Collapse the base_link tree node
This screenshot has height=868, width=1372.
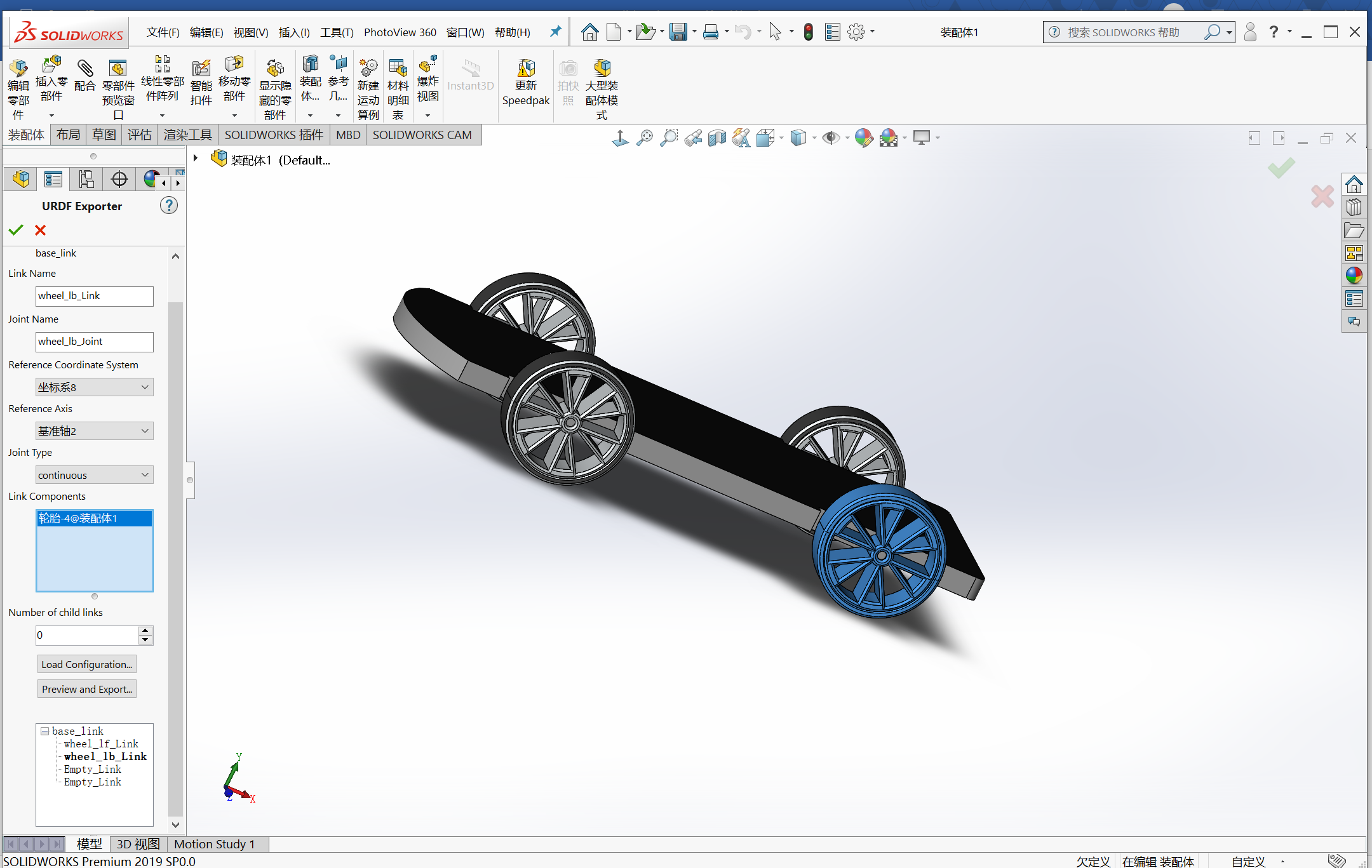(45, 731)
